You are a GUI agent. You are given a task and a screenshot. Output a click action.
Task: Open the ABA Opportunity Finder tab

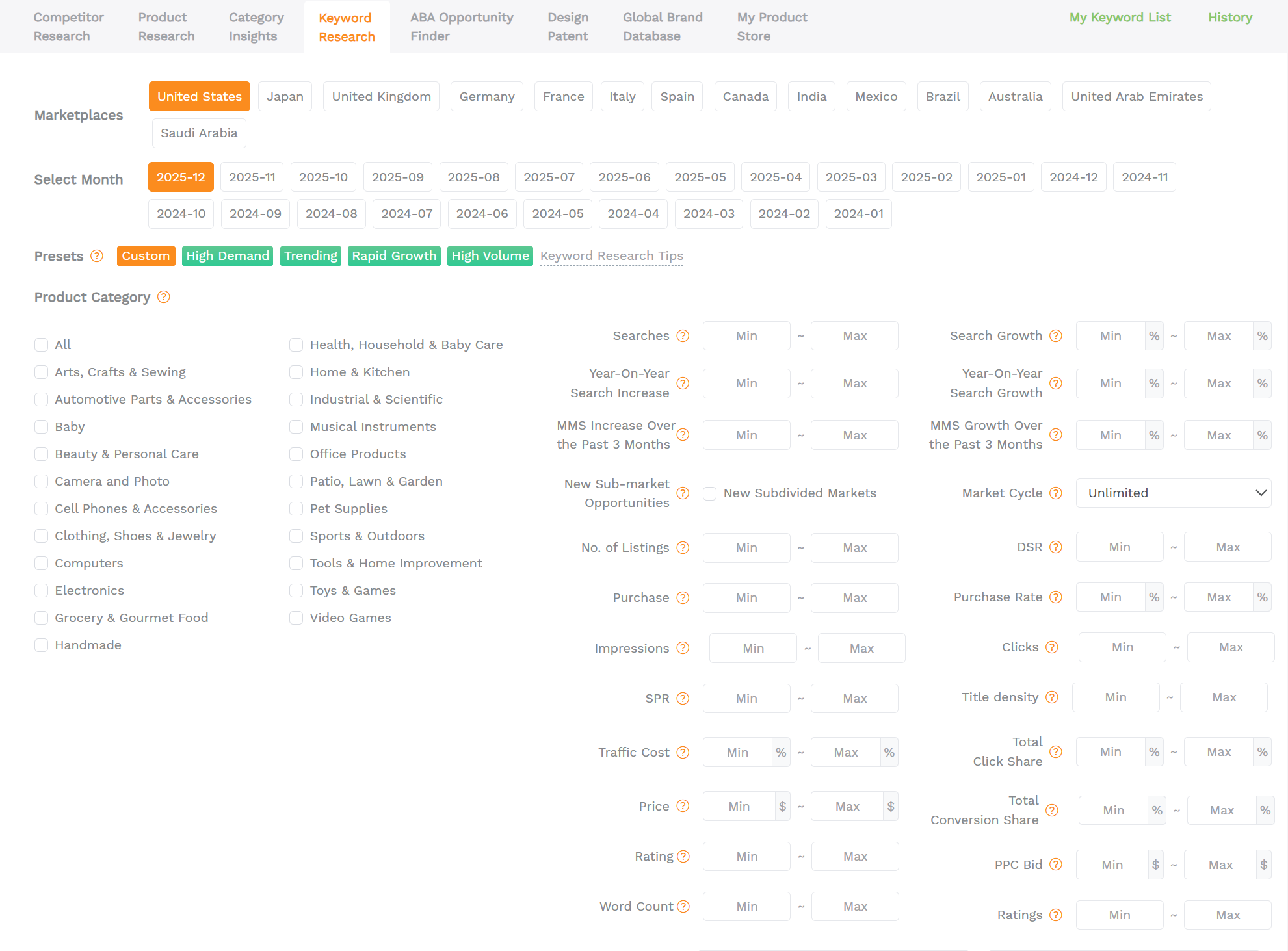[461, 27]
